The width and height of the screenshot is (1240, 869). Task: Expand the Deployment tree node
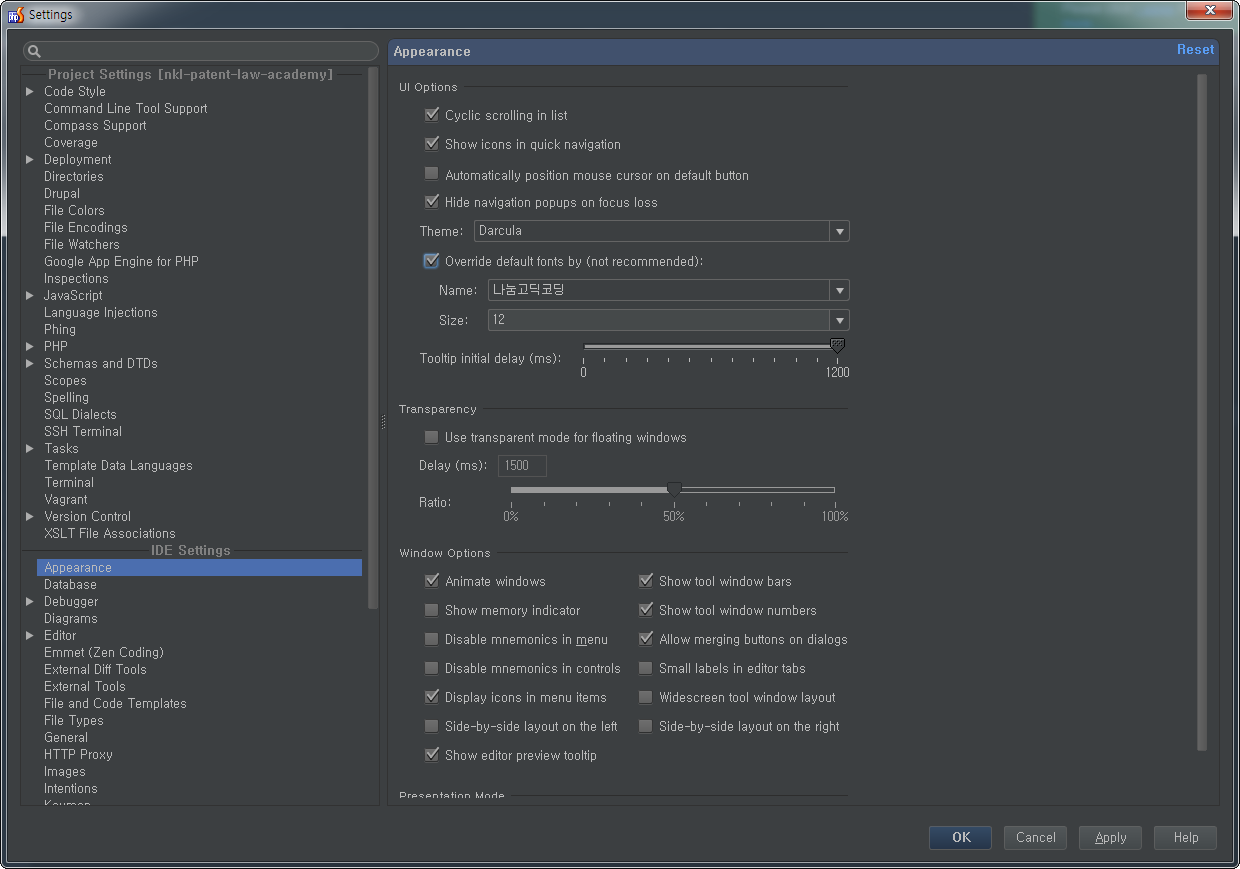(30, 159)
